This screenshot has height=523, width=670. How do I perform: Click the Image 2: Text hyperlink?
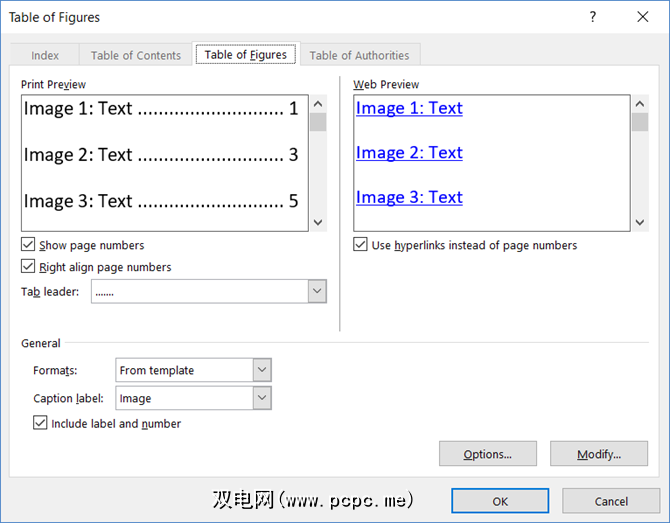(x=409, y=152)
